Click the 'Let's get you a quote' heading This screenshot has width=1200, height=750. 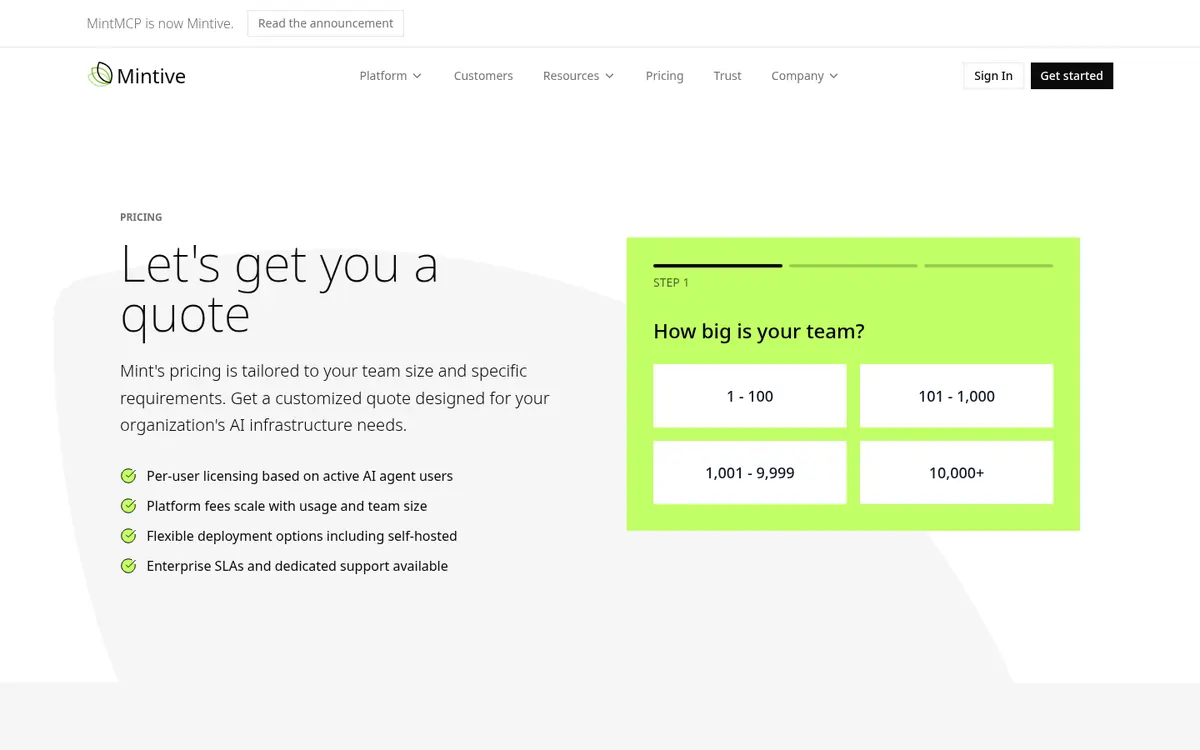point(279,289)
